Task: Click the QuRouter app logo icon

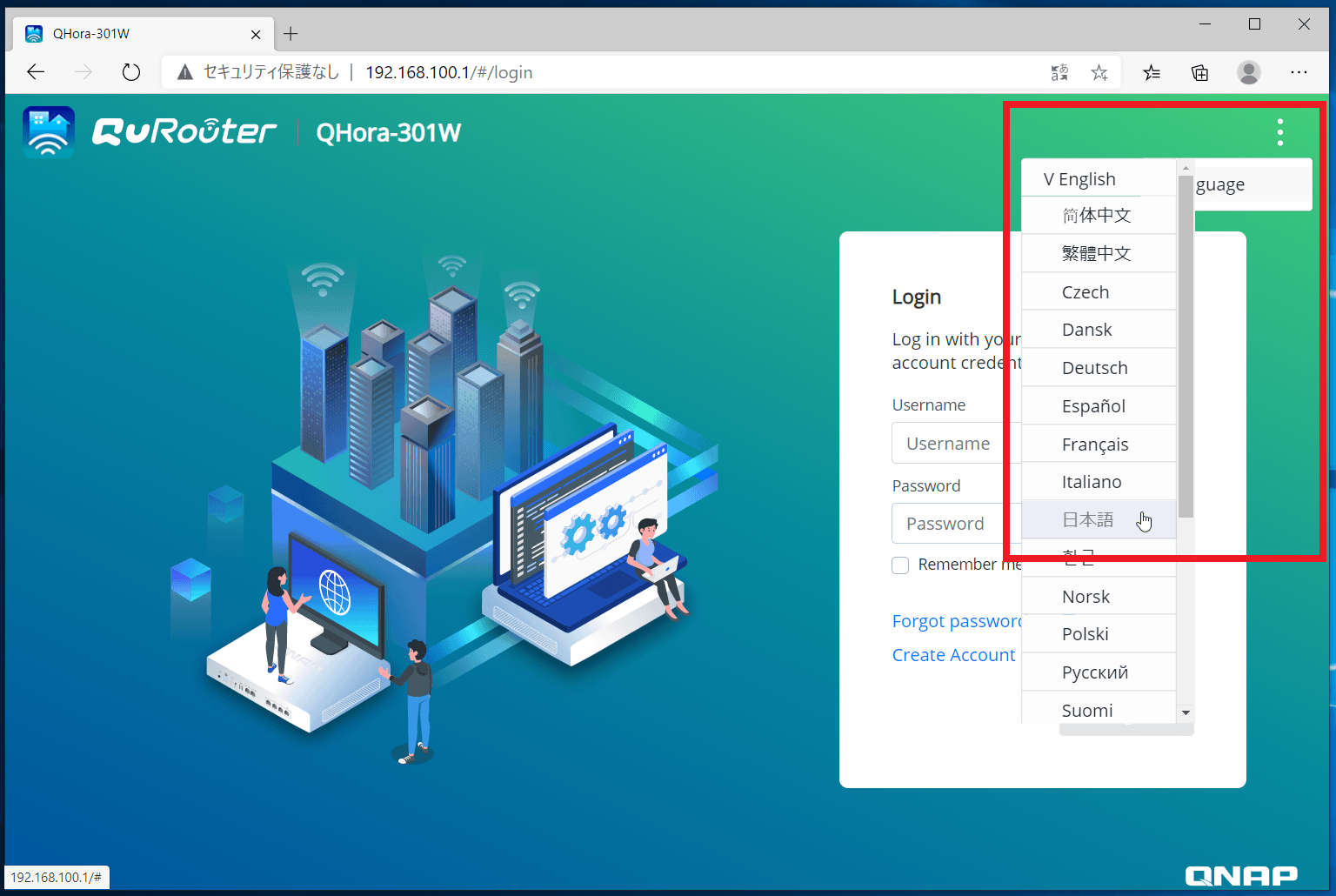Action: (x=49, y=132)
